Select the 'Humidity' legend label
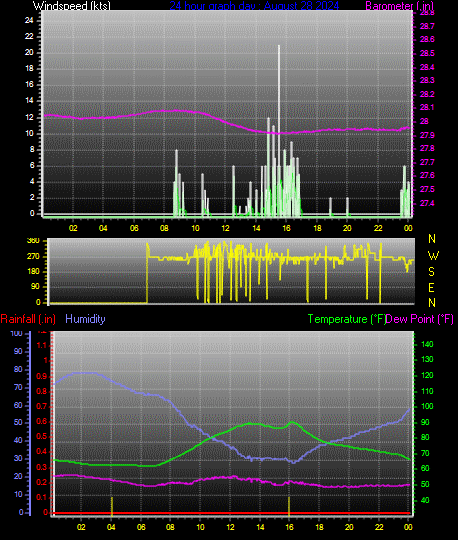Image resolution: width=458 pixels, height=540 pixels. pyautogui.click(x=85, y=319)
